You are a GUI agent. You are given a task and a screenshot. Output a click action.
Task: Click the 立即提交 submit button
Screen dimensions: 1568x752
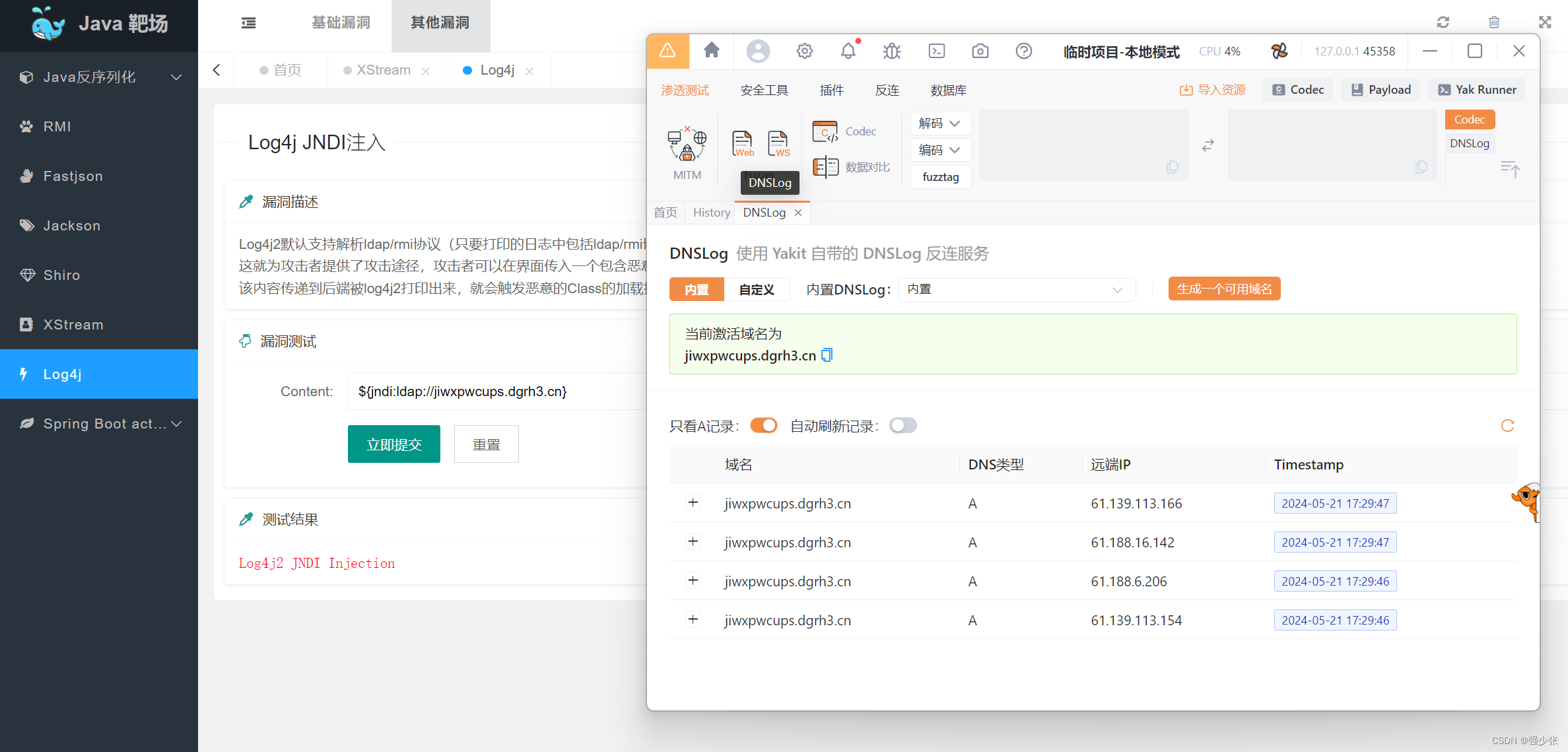click(394, 444)
